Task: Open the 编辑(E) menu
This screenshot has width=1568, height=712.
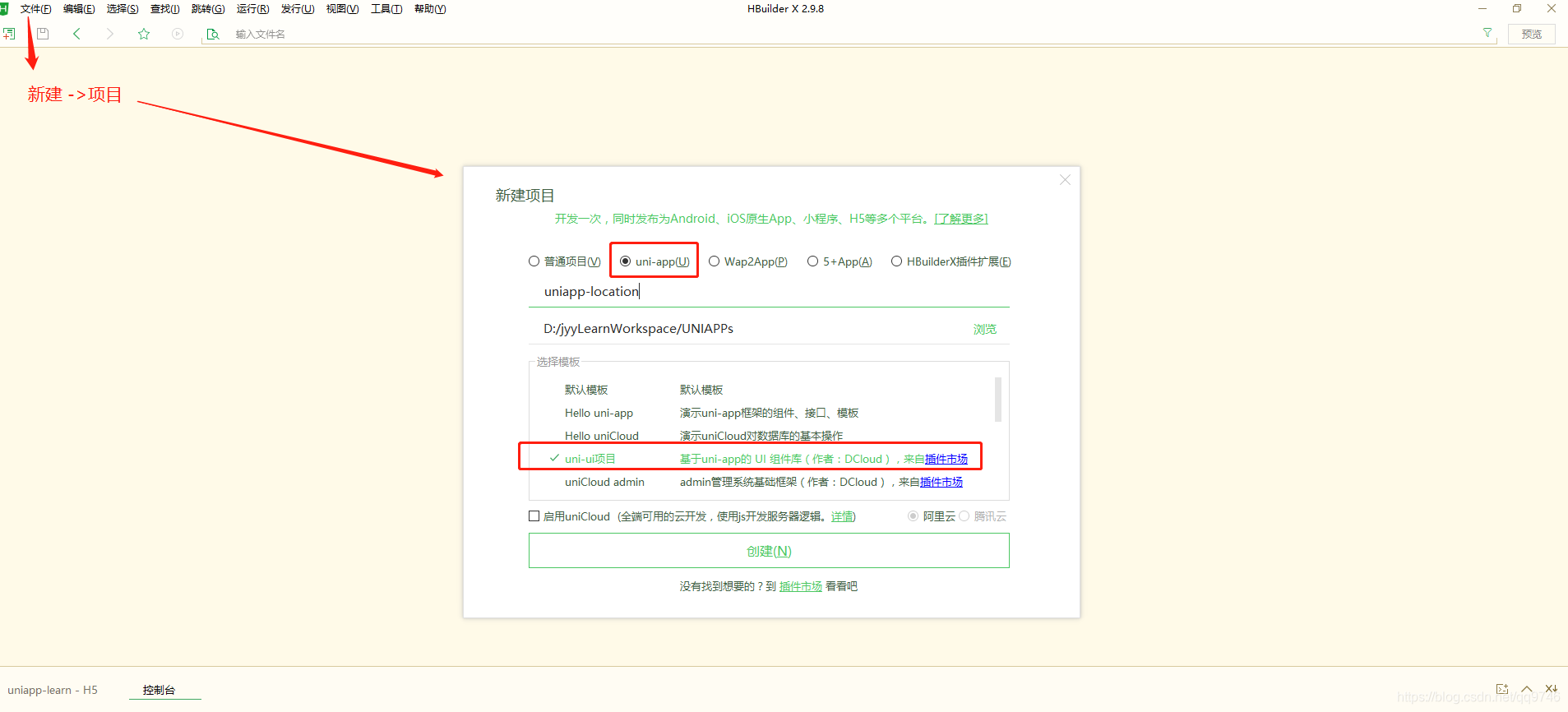Action: pos(79,9)
